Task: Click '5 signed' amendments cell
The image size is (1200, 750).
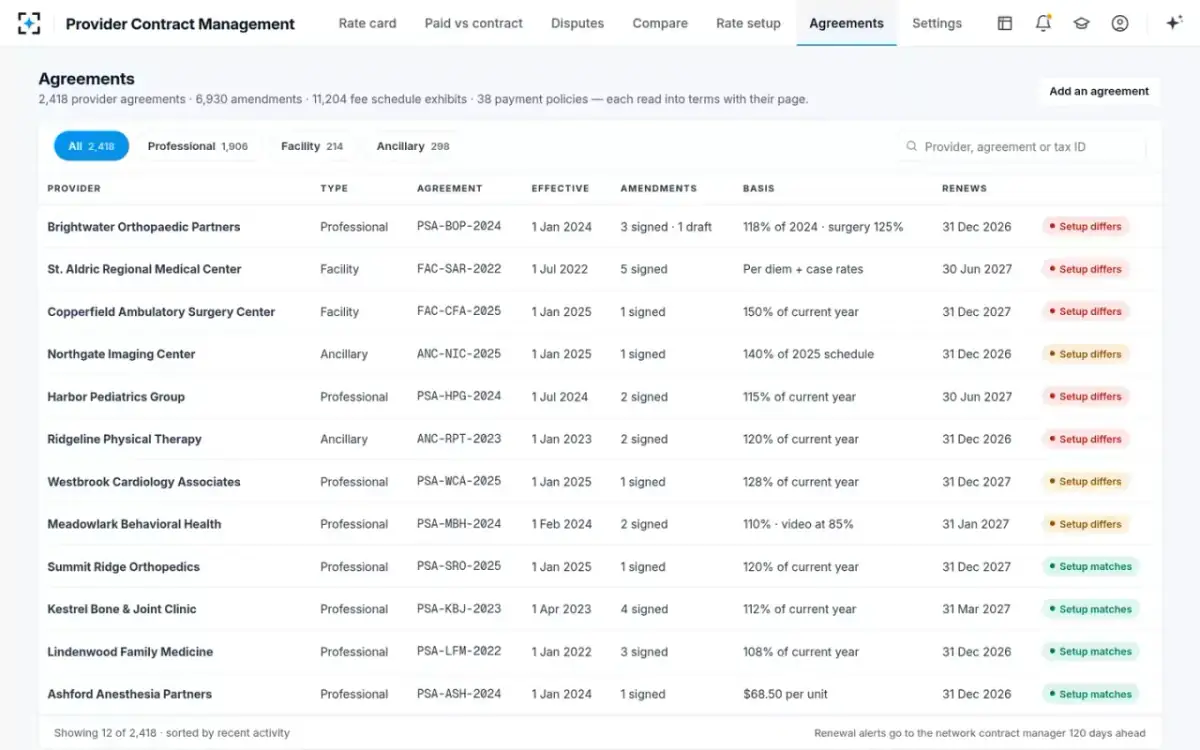Action: pos(643,269)
